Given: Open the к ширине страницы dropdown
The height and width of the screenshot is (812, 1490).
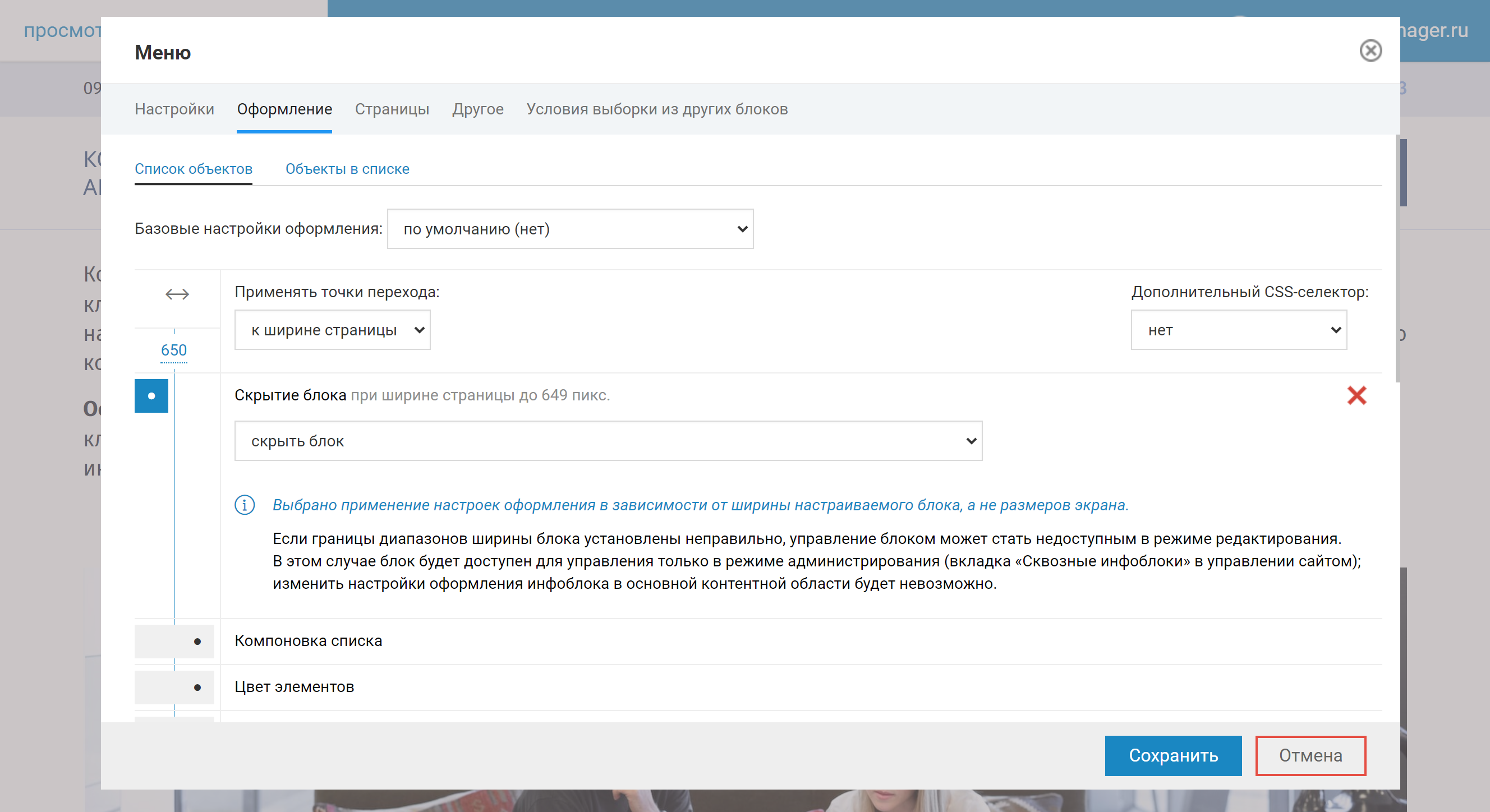Looking at the screenshot, I should (332, 330).
